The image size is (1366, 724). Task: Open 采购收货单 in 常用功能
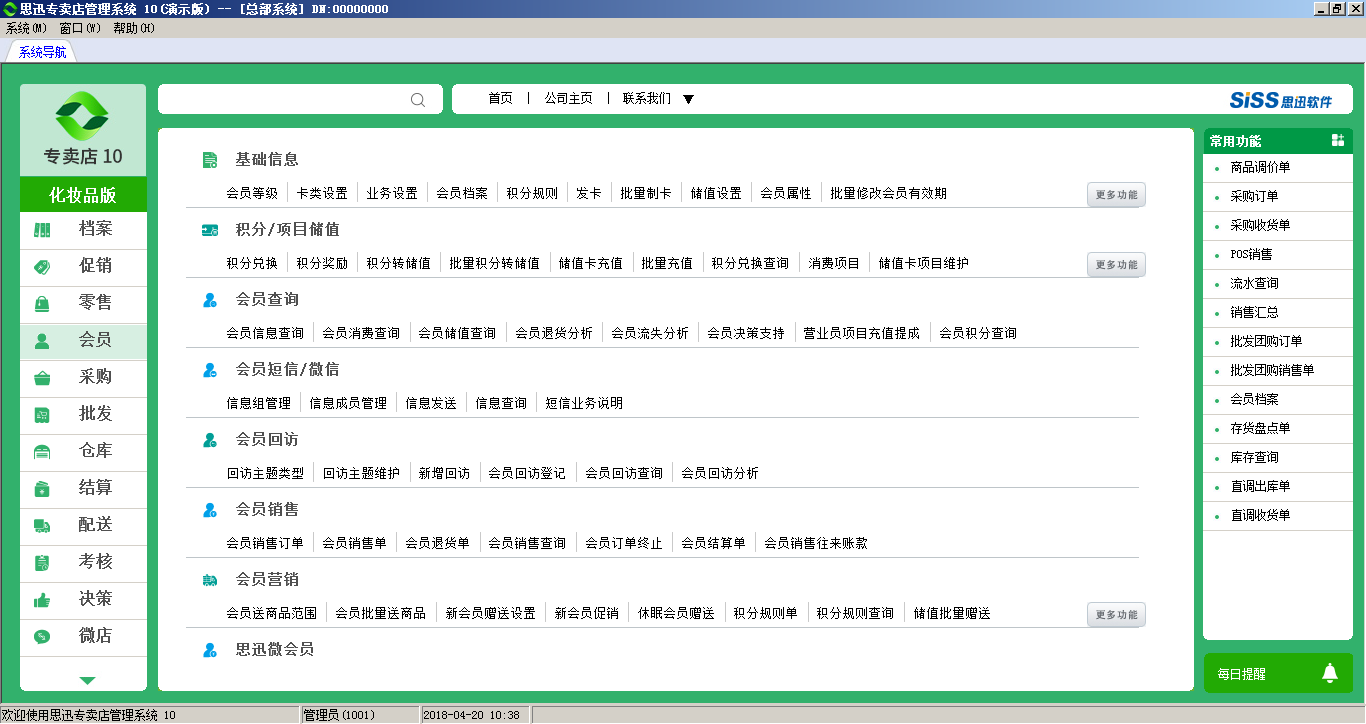(1260, 226)
